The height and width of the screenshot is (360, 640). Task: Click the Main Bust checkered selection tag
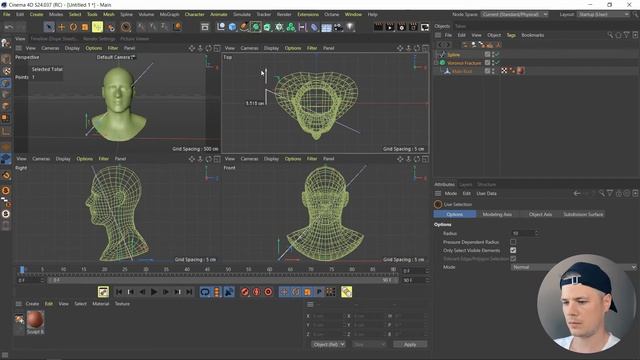pos(504,71)
